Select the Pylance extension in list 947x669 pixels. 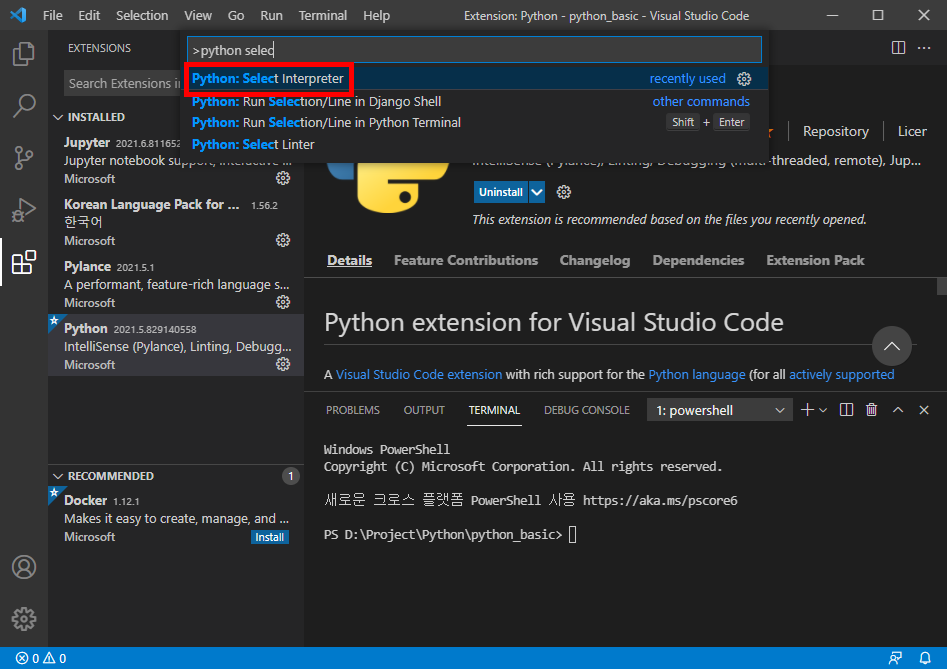[x=176, y=284]
